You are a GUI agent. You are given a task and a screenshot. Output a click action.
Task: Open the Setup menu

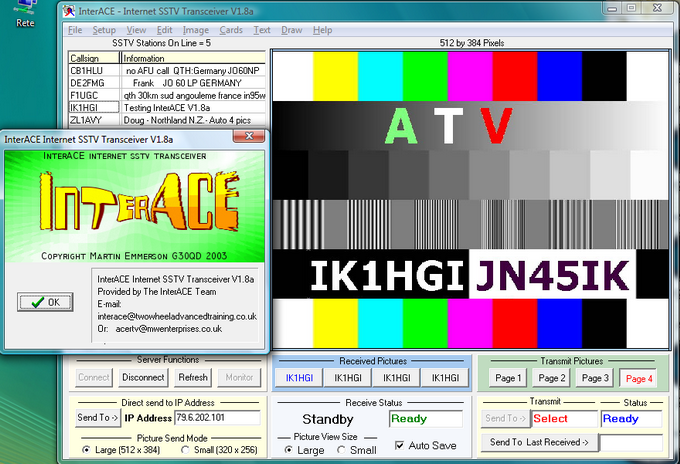click(x=104, y=30)
